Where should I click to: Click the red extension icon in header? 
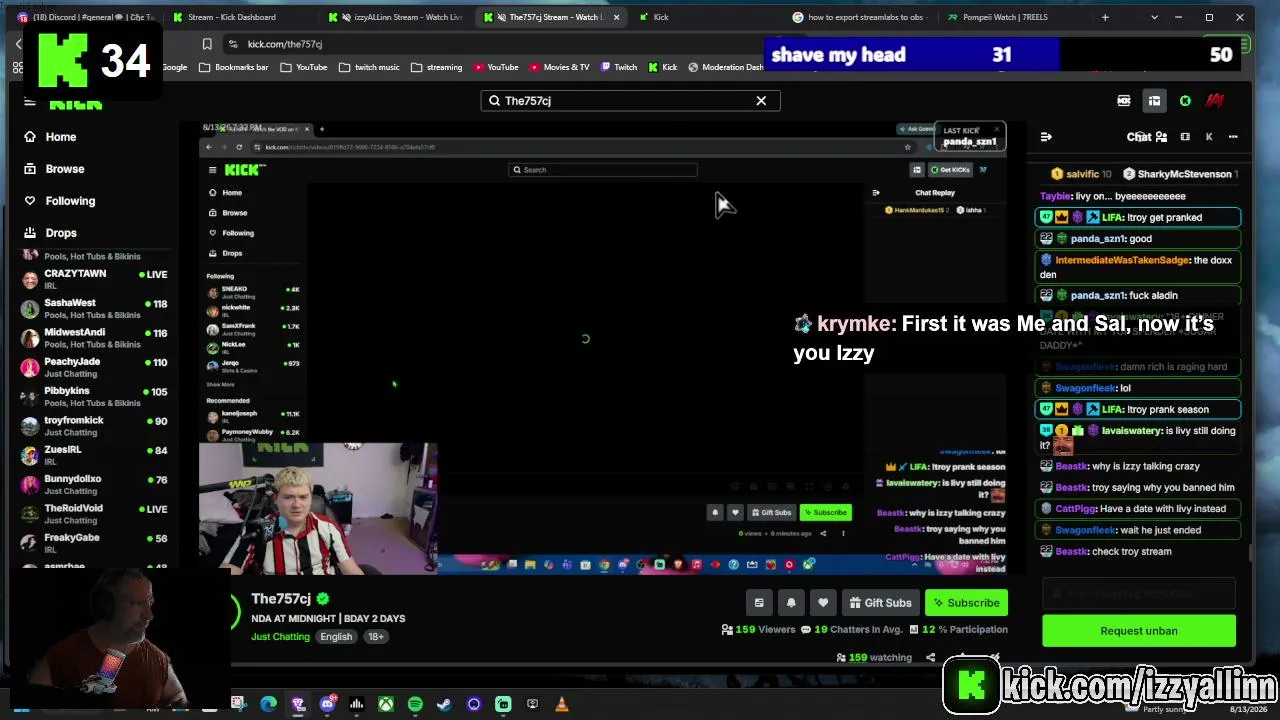pyautogui.click(x=1215, y=101)
